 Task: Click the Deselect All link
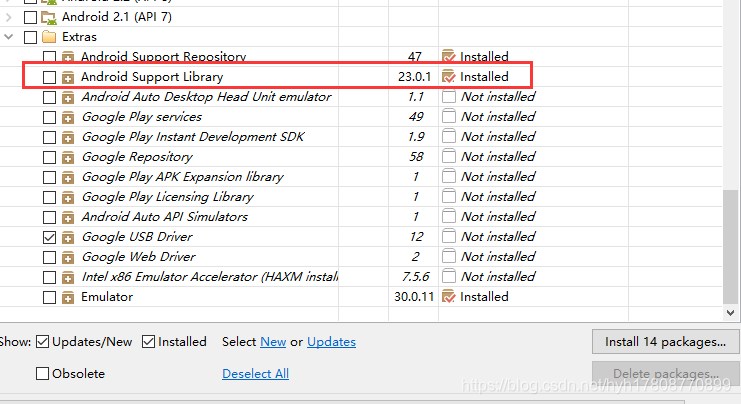pos(255,374)
